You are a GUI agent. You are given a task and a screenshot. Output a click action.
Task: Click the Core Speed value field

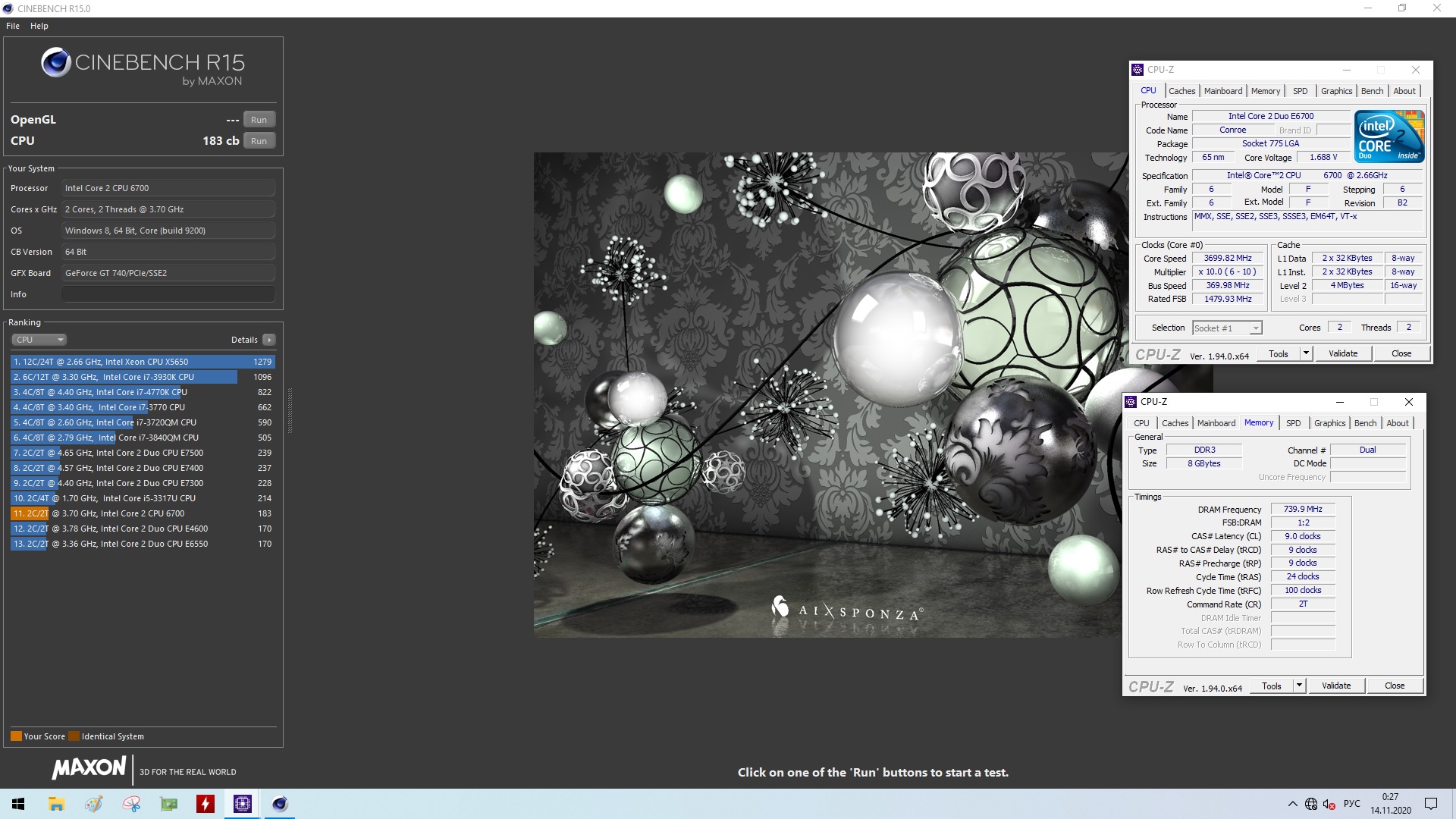(1228, 259)
